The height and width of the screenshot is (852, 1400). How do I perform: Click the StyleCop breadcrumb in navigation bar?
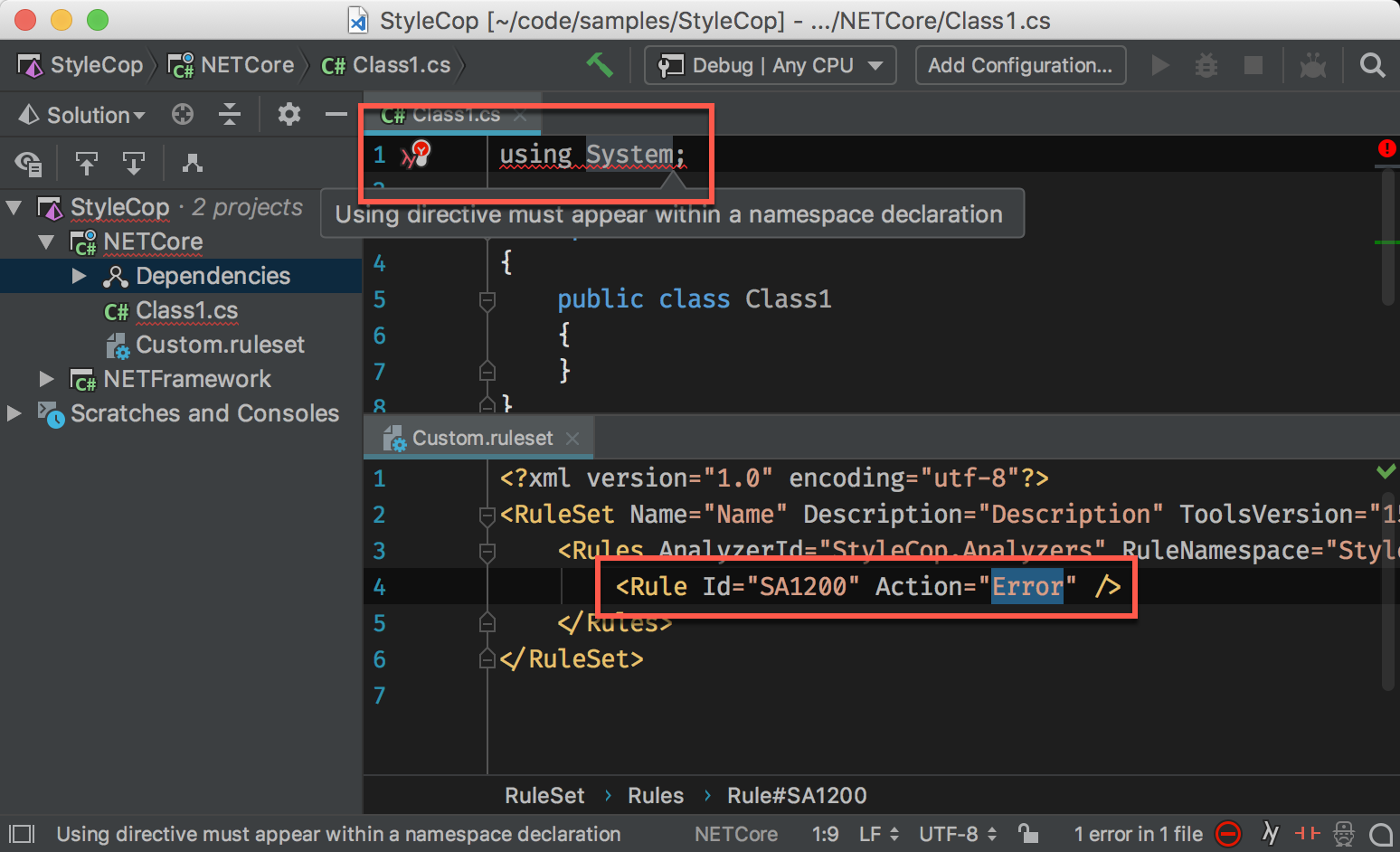point(80,65)
